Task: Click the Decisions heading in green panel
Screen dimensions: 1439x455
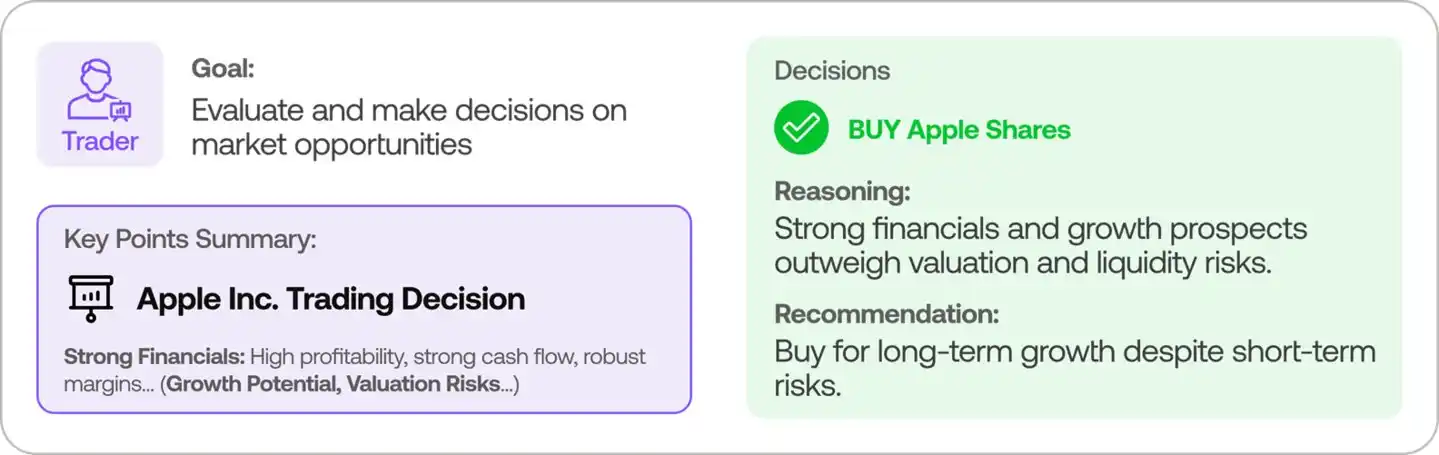Action: [x=832, y=71]
